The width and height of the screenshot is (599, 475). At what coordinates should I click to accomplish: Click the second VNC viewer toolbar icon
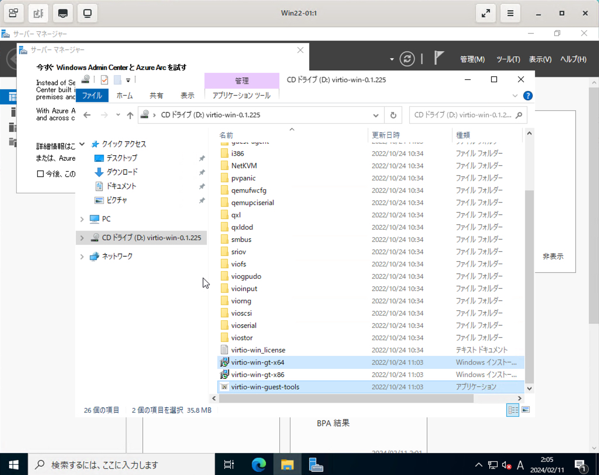click(38, 13)
